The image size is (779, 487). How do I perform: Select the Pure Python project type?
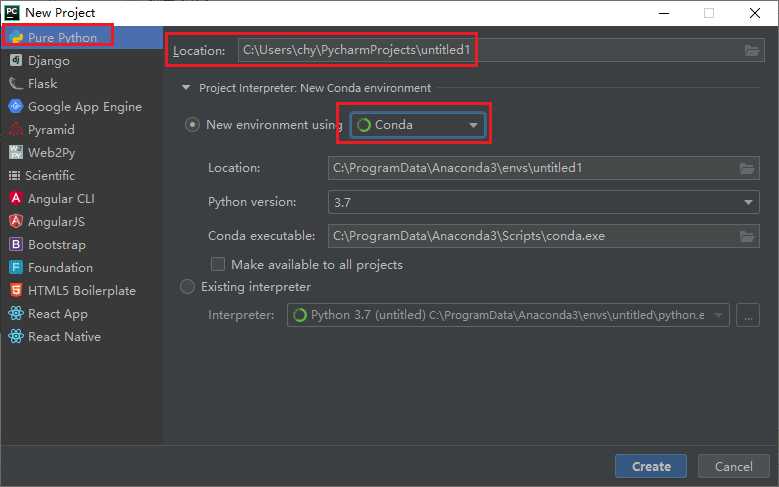click(x=82, y=37)
